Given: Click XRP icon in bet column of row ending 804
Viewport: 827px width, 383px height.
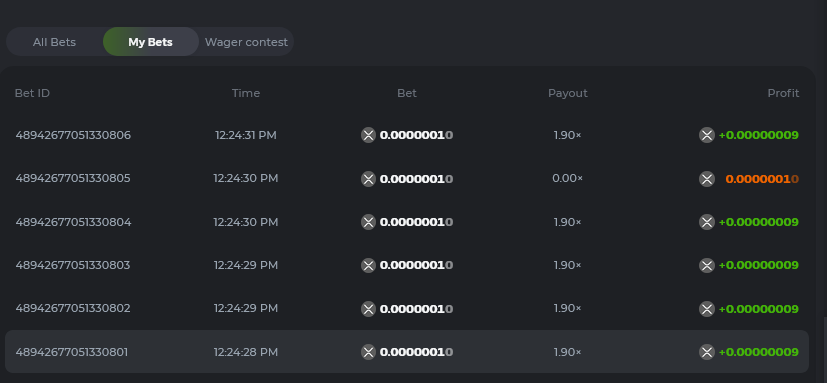Looking at the screenshot, I should point(368,222).
